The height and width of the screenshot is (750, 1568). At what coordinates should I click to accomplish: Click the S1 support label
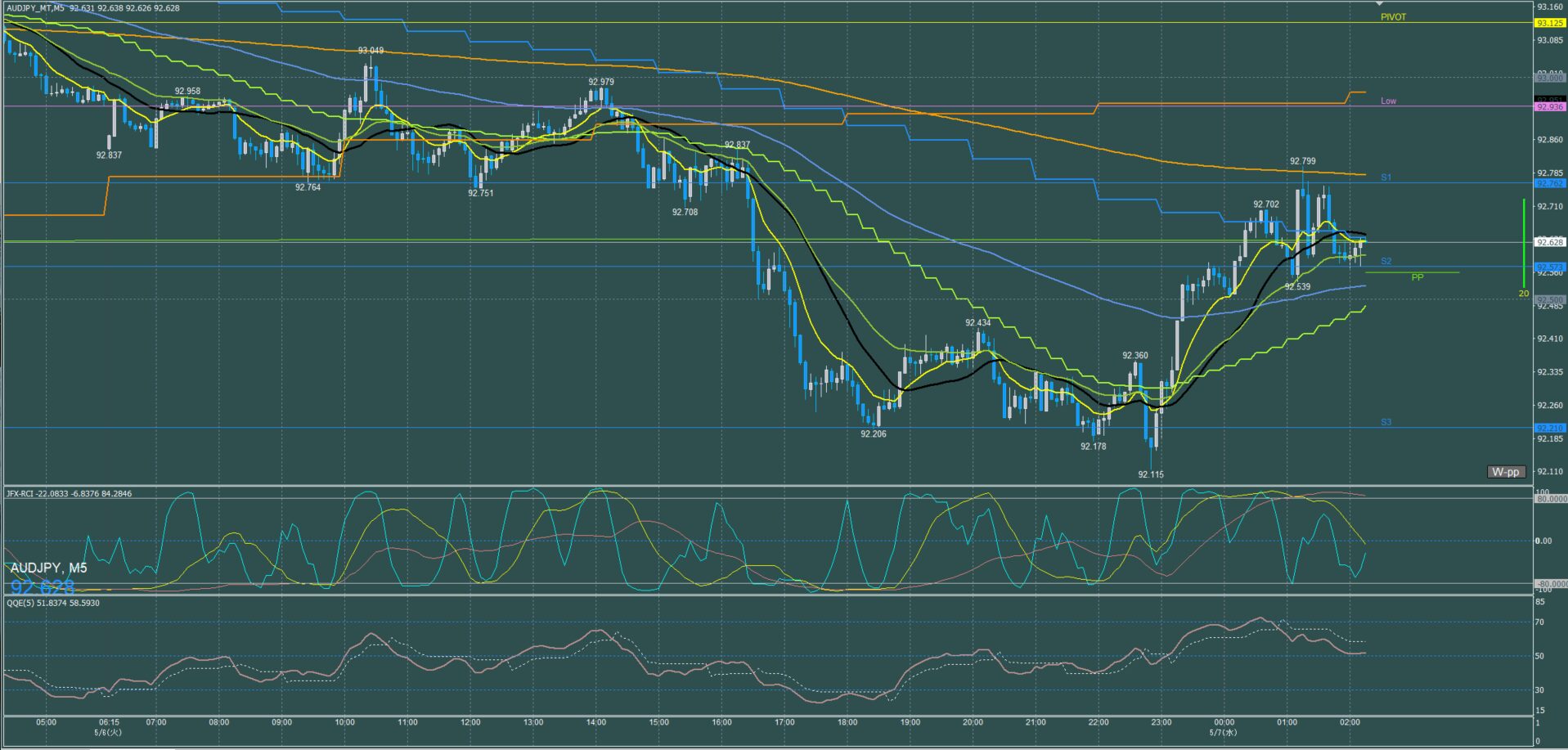coord(1386,177)
